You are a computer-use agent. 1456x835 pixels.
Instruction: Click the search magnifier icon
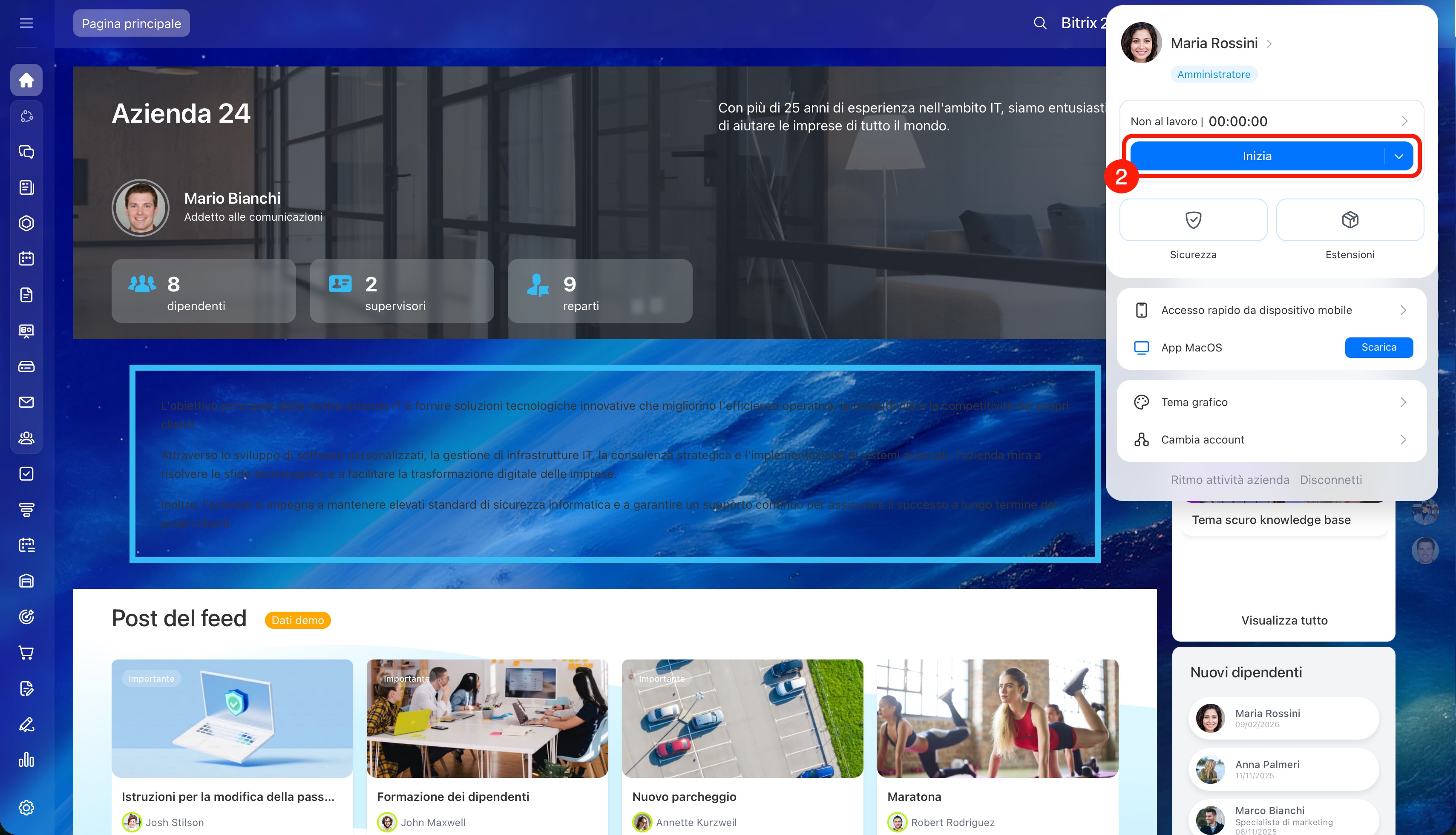point(1040,23)
